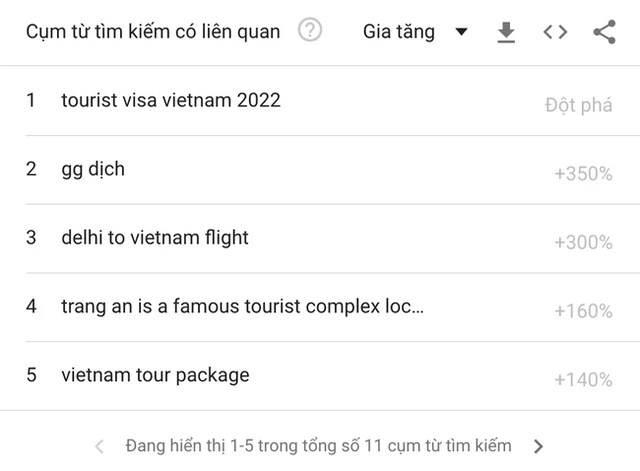
Task: Open the embed code icon
Action: click(555, 32)
